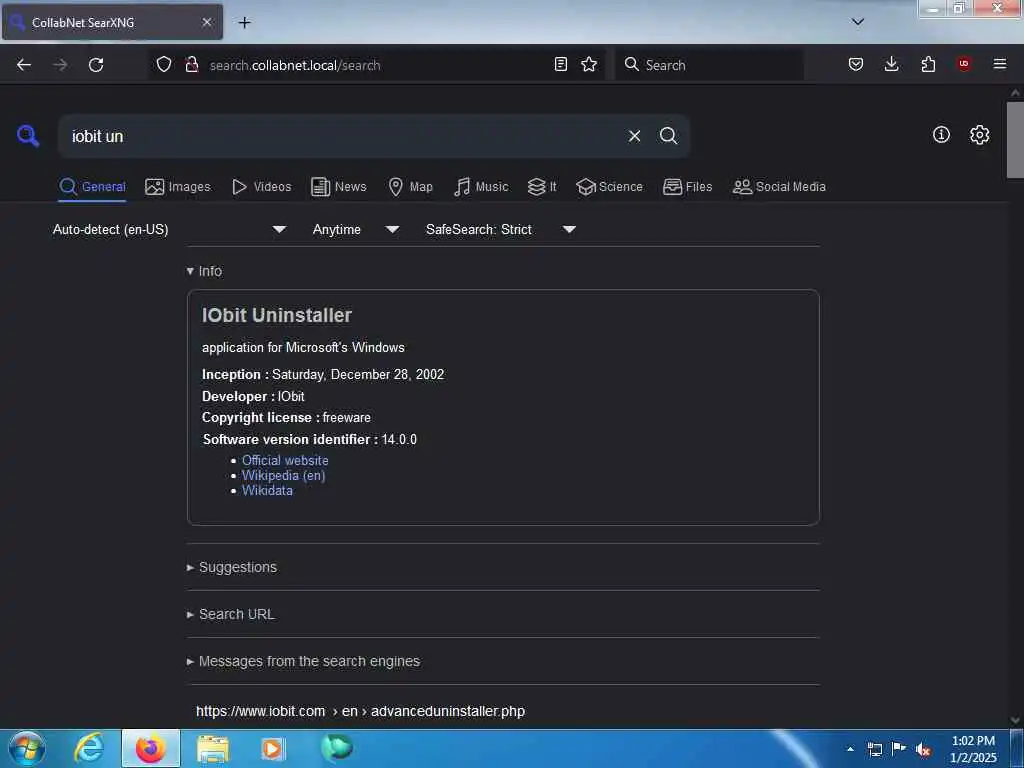Viewport: 1024px width, 768px height.
Task: Show hidden system tray icons
Action: click(x=850, y=749)
